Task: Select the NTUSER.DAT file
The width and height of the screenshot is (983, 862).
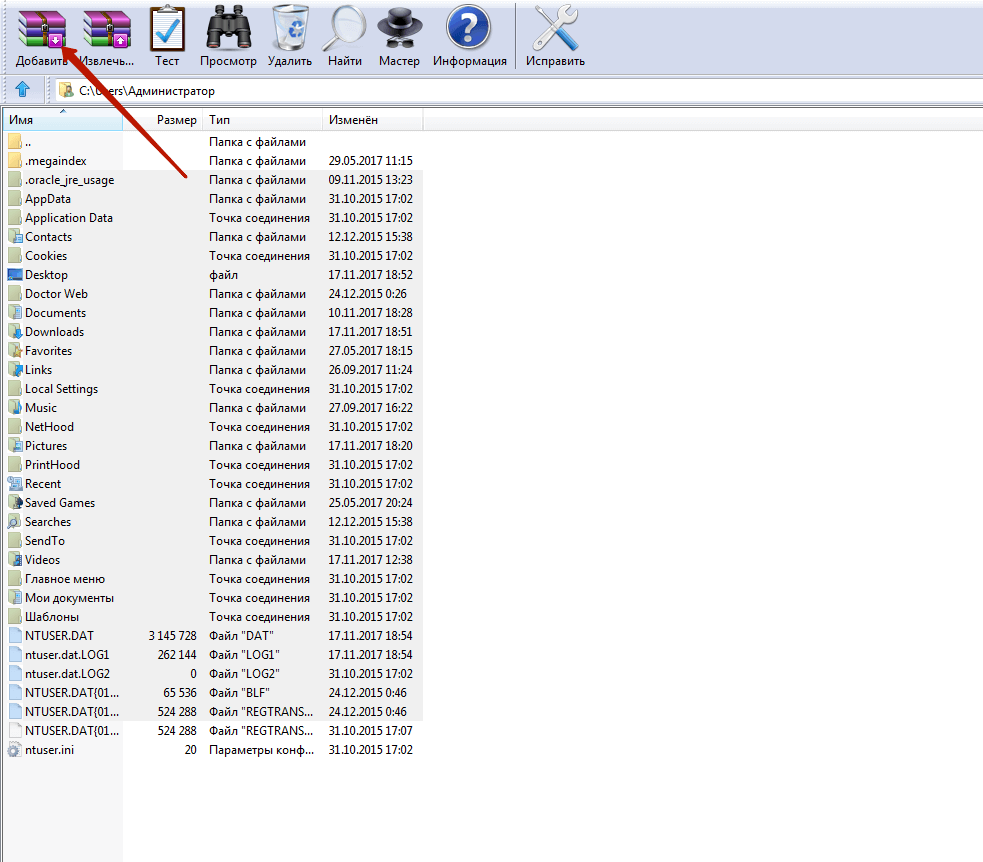Action: pos(59,636)
